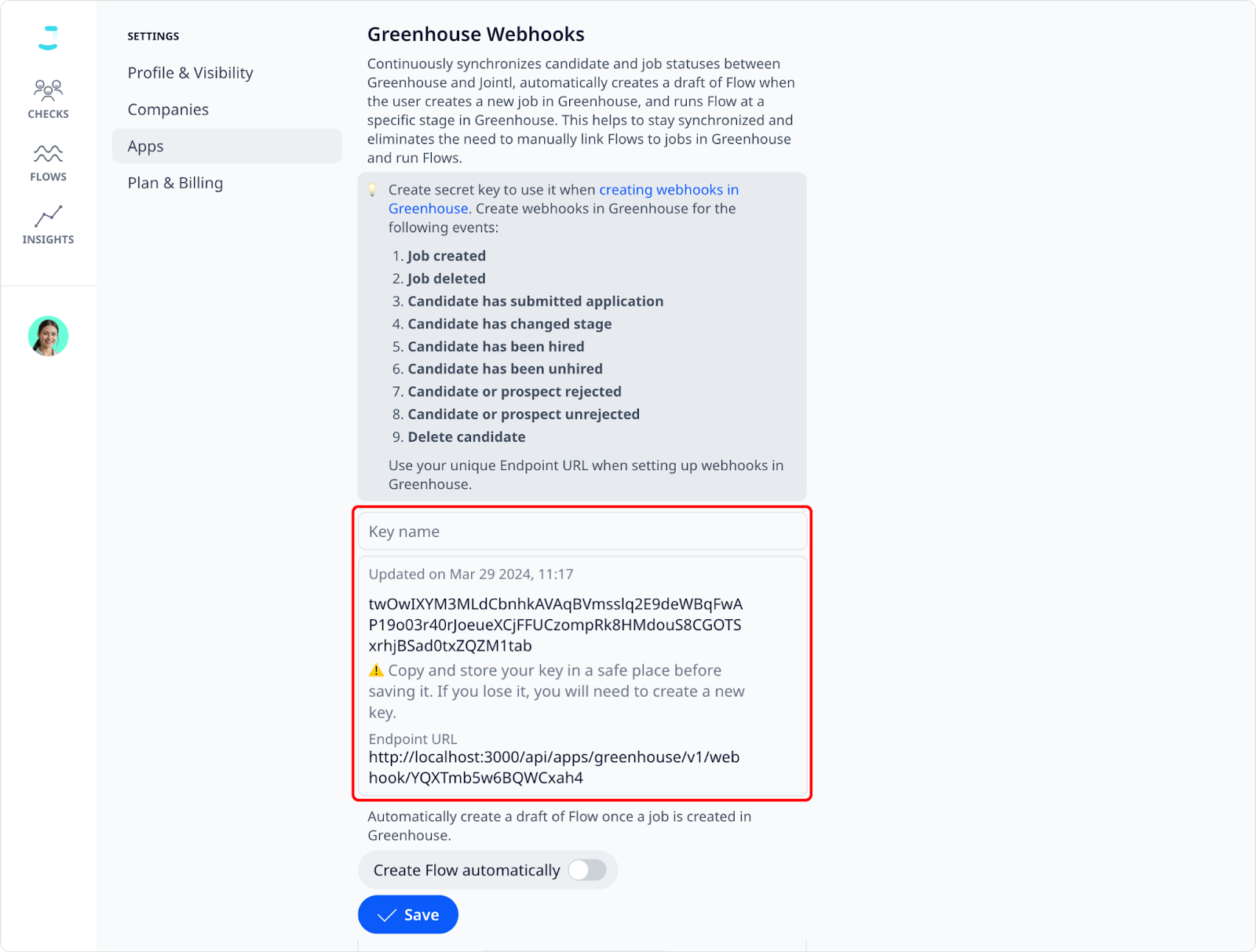
Task: Focus the Key name input field
Action: coord(582,531)
